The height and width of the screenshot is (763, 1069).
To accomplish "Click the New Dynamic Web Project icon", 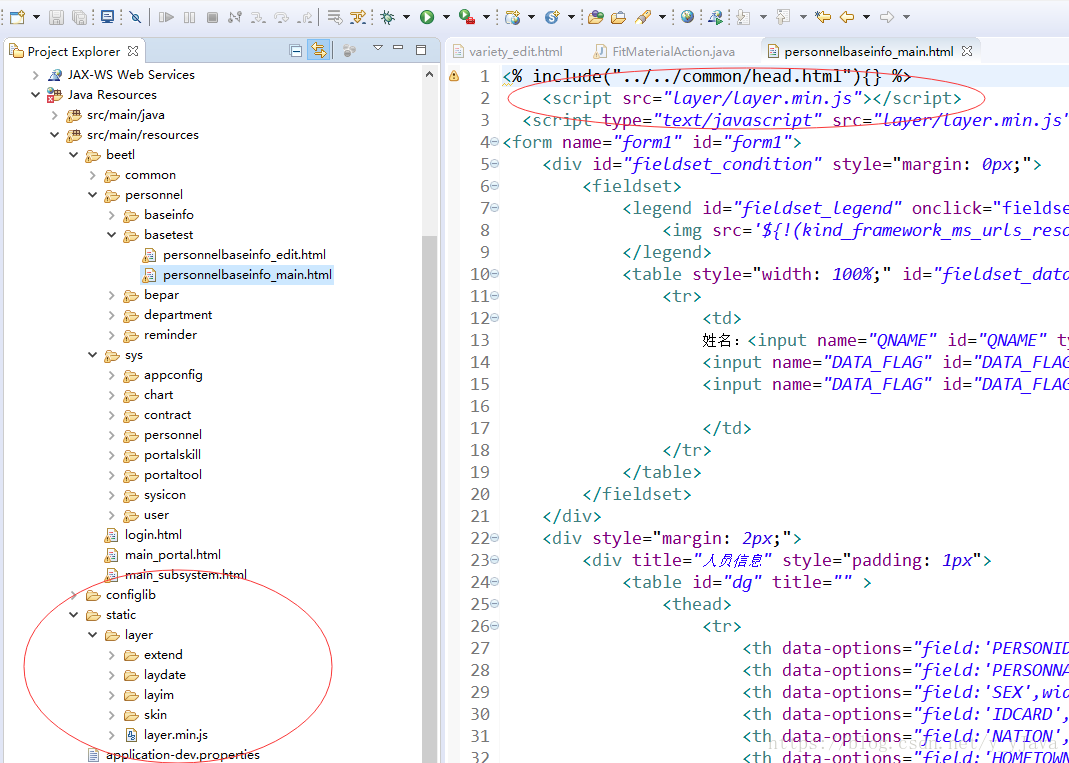I will tap(513, 16).
